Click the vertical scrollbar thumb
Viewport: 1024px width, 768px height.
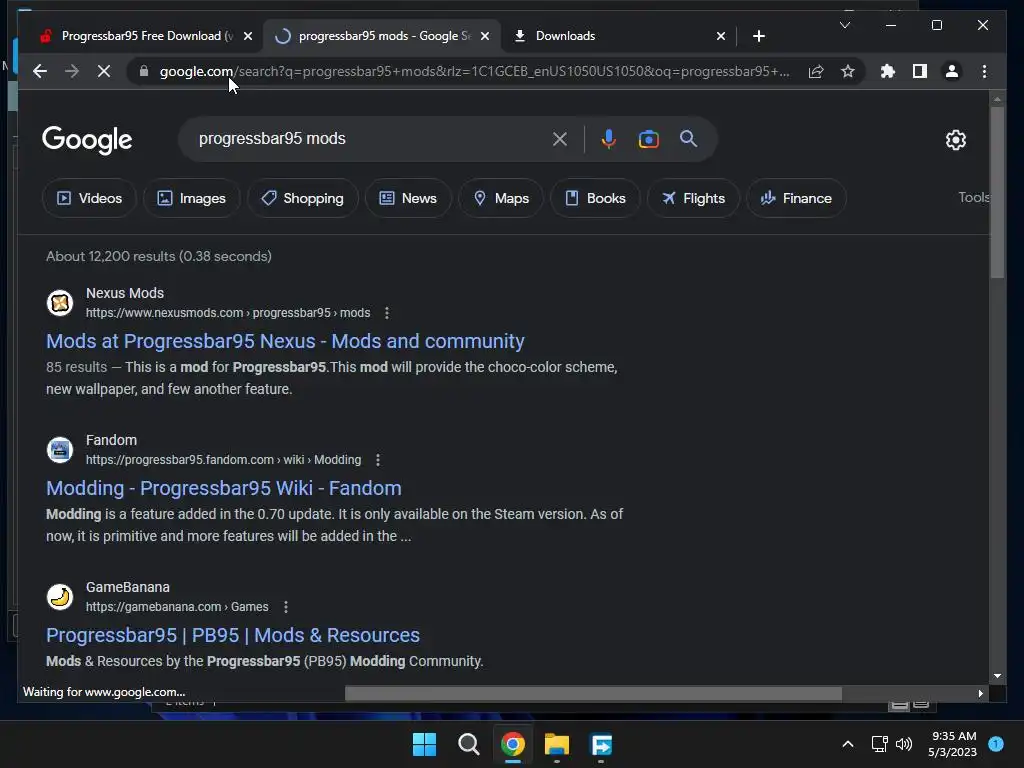pos(997,193)
